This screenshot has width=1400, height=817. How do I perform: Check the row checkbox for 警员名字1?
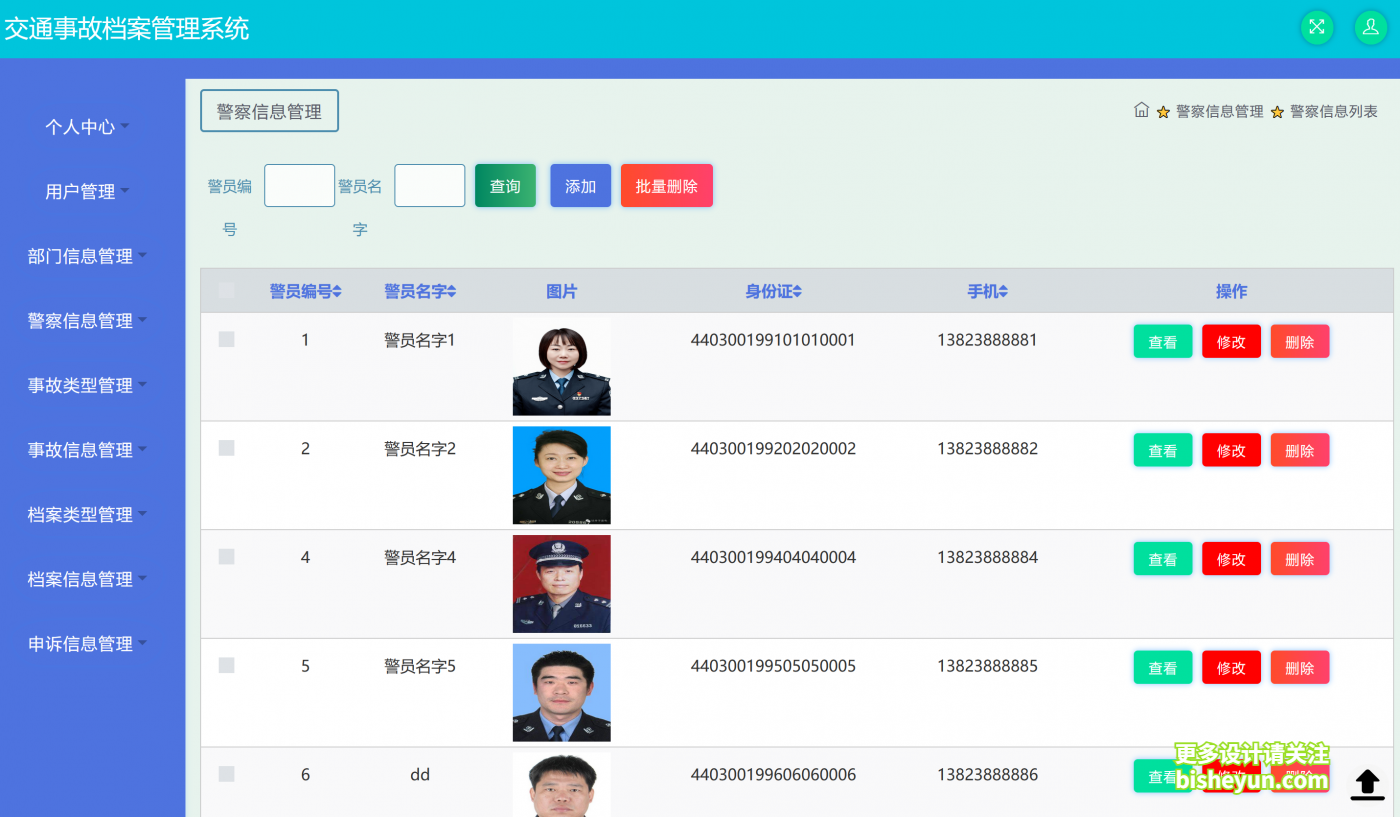click(226, 339)
